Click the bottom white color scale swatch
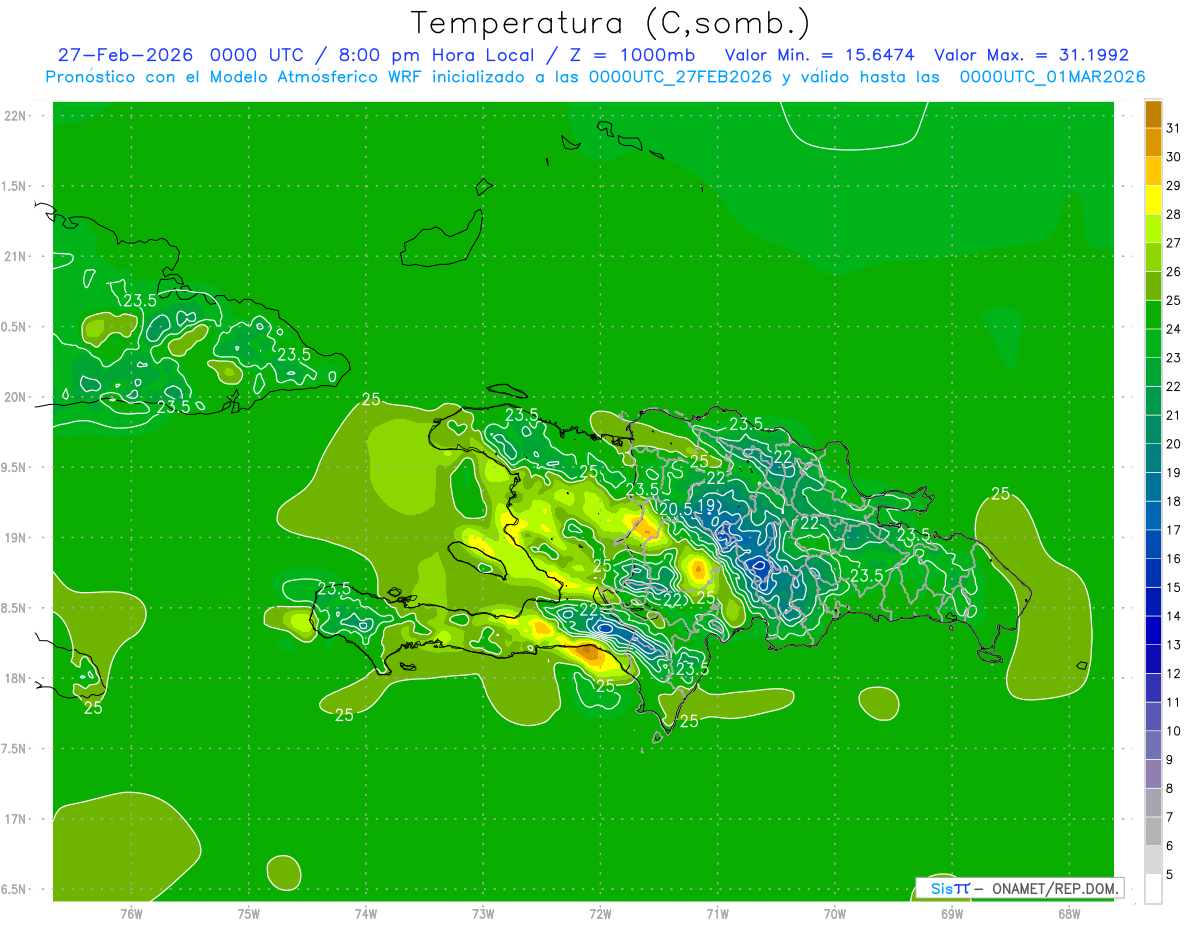This screenshot has height=927, width=1200. click(x=1153, y=889)
